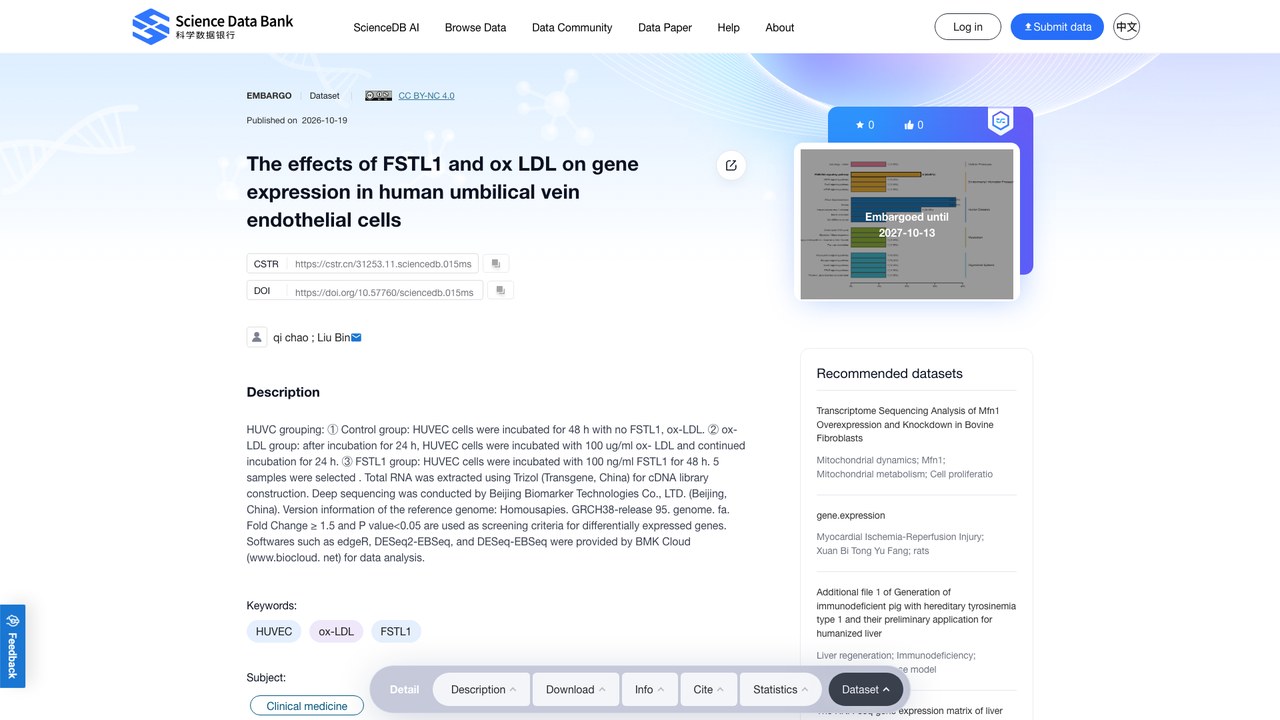Open the CC BY-NC 4.0 license link
1280x720 pixels.
tap(426, 96)
